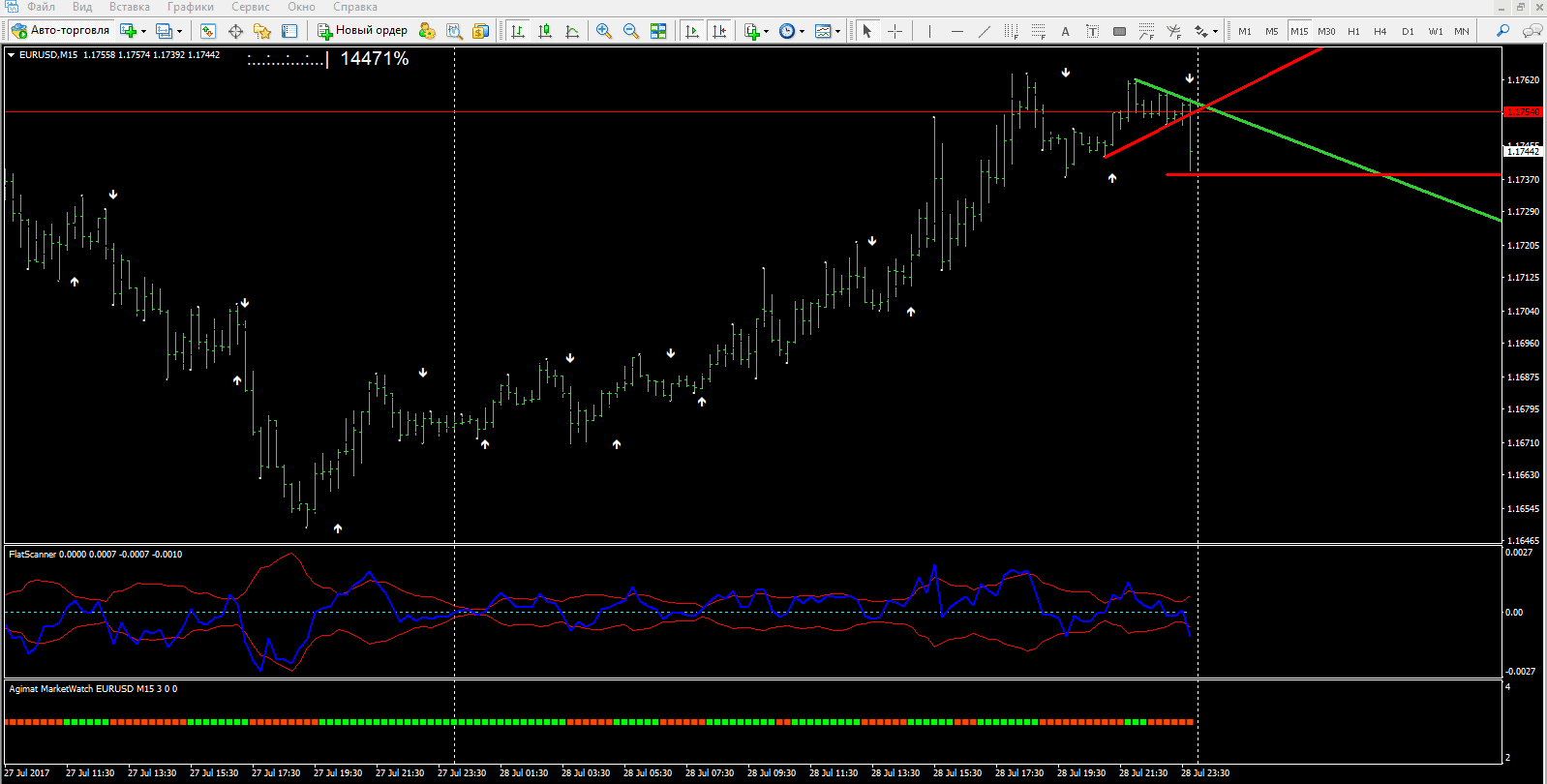Image resolution: width=1547 pixels, height=784 pixels.
Task: Activate the standard cursor mode
Action: (867, 31)
